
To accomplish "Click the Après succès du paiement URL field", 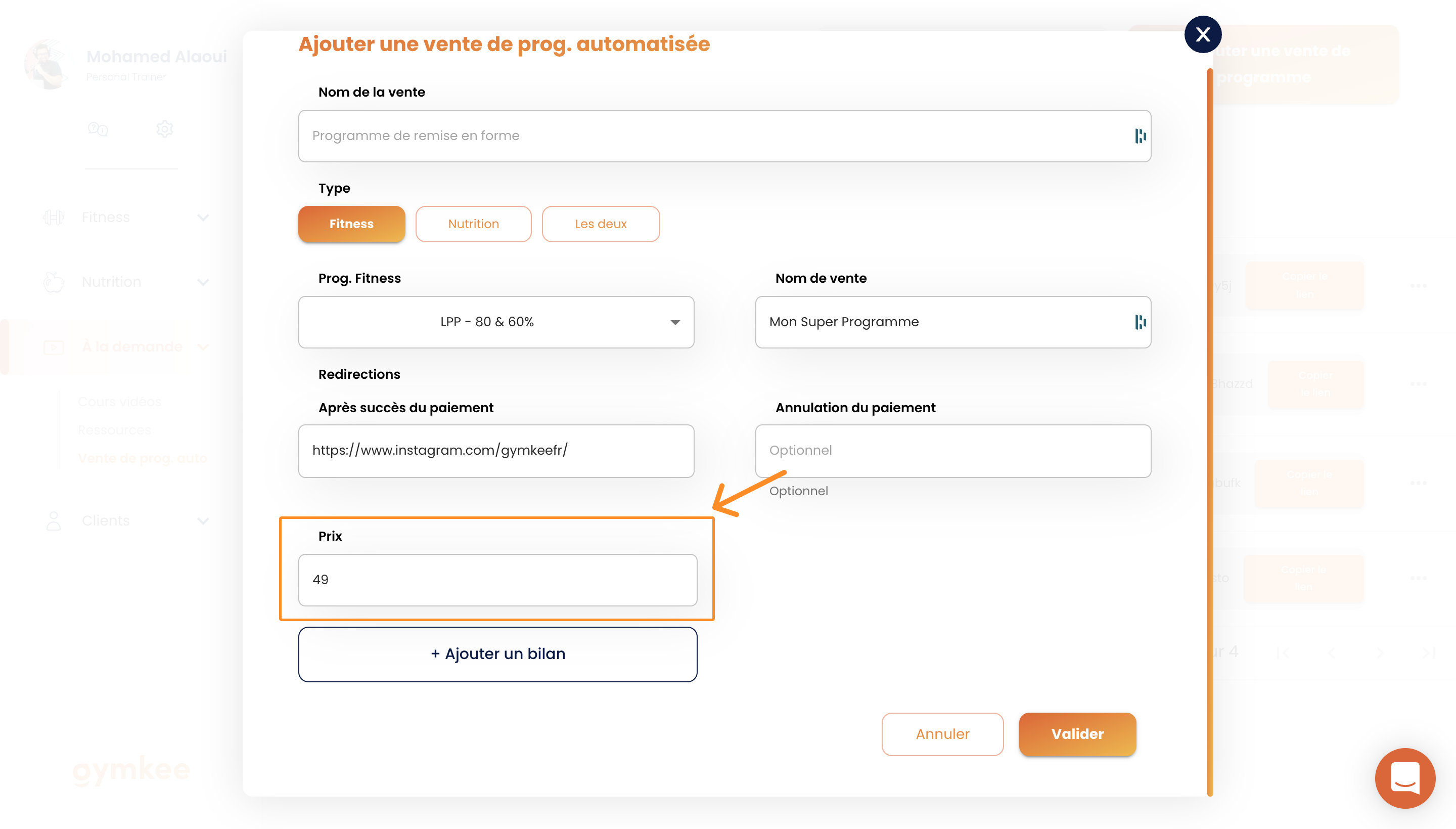I will point(496,451).
